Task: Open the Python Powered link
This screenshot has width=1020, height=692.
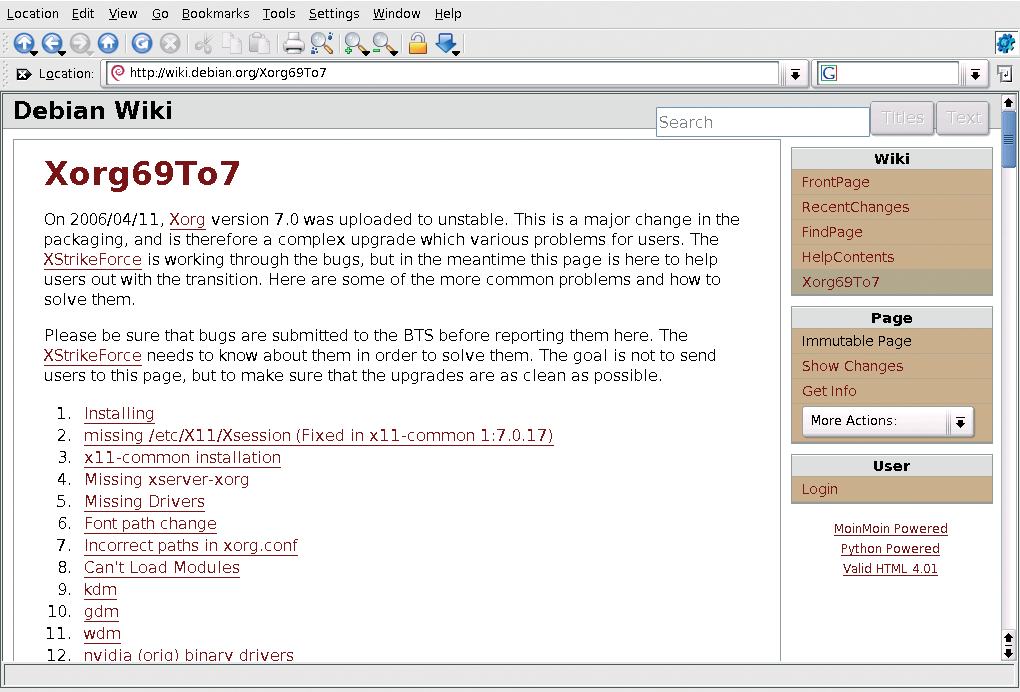Action: click(890, 549)
